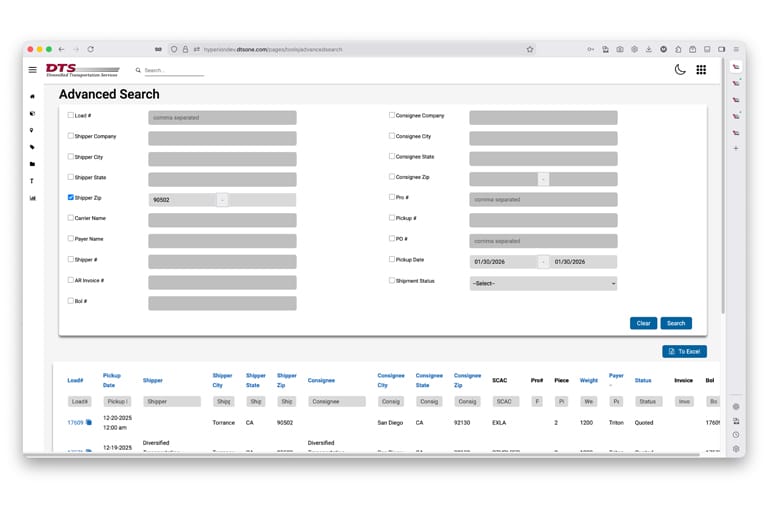Image resolution: width=770 pixels, height=513 pixels.
Task: Sort results by Load# column header
Action: (75, 380)
